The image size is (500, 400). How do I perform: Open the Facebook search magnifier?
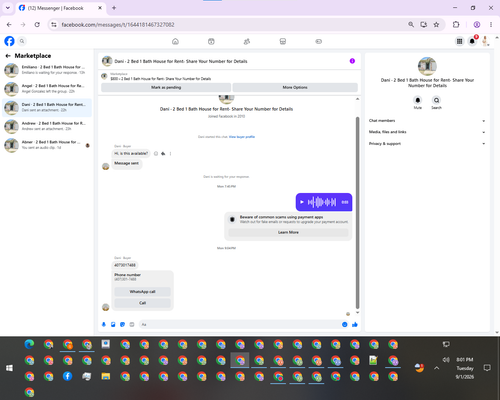pyautogui.click(x=22, y=41)
